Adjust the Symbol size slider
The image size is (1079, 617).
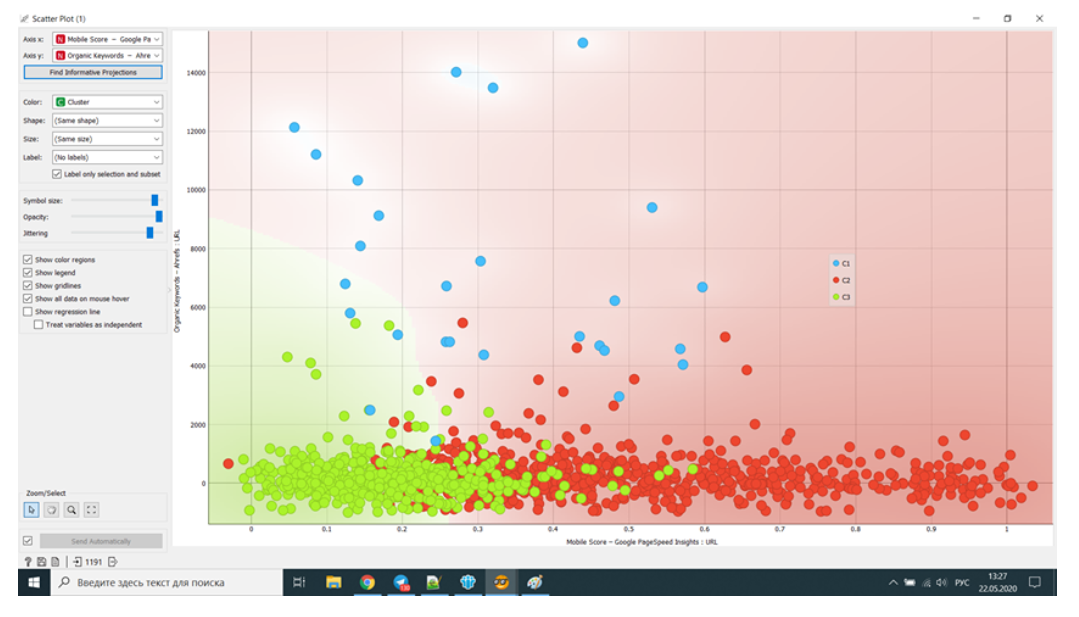coord(154,201)
